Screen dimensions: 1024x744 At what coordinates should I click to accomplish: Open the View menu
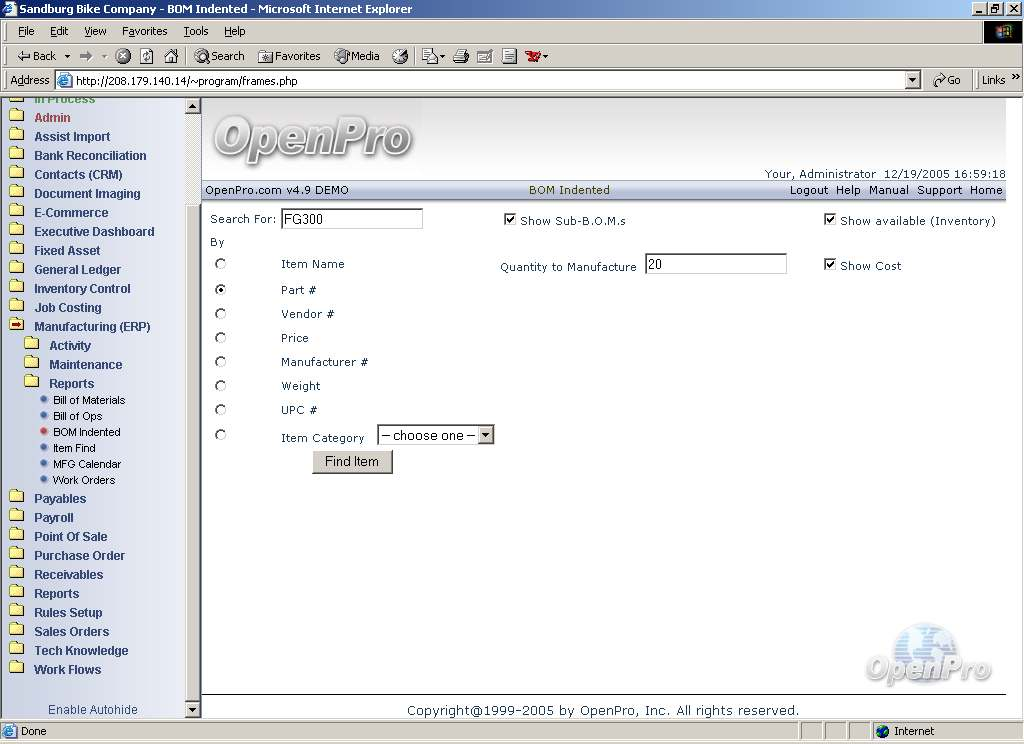click(x=95, y=31)
